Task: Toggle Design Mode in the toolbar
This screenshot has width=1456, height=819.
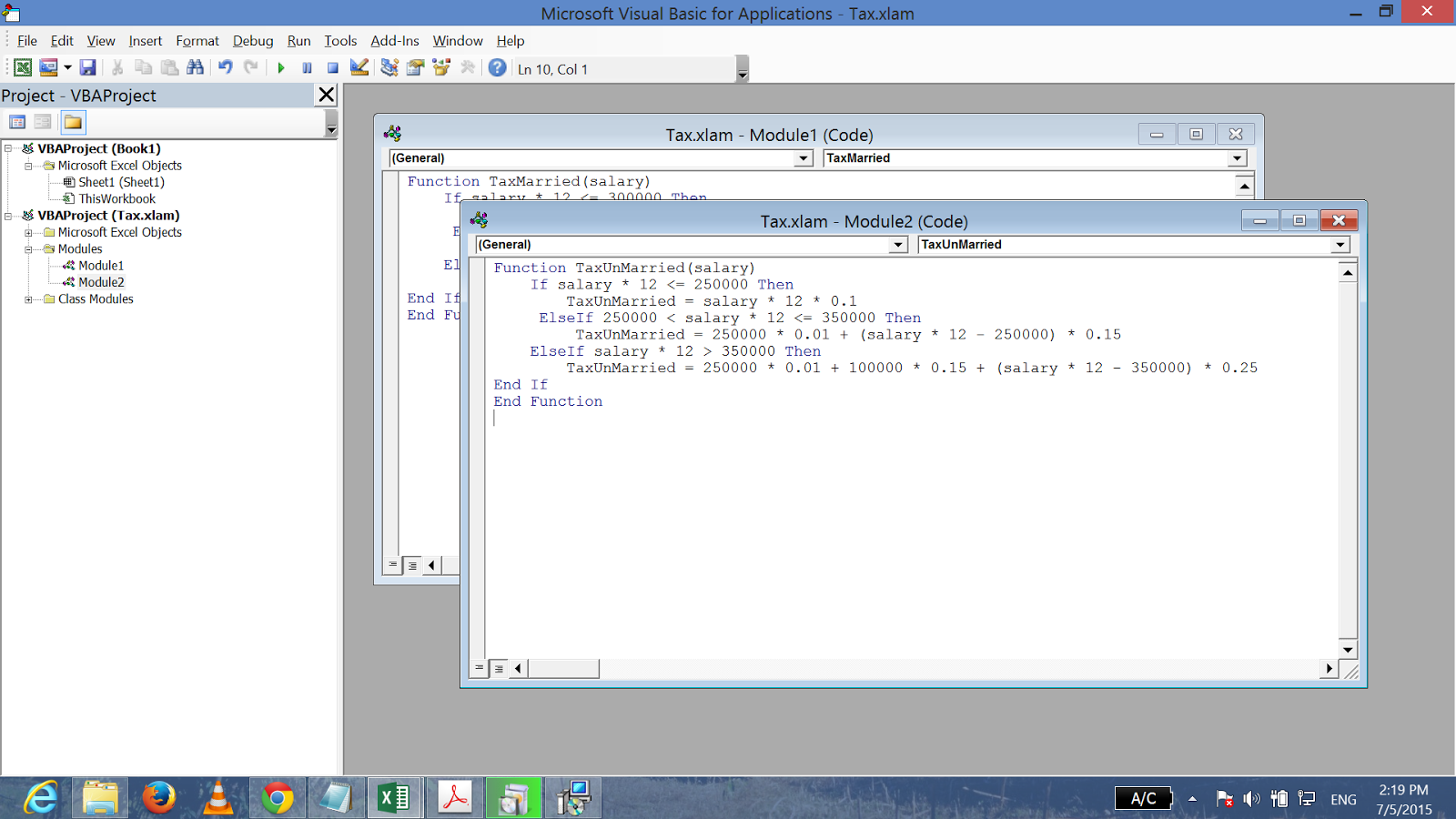Action: pyautogui.click(x=359, y=68)
